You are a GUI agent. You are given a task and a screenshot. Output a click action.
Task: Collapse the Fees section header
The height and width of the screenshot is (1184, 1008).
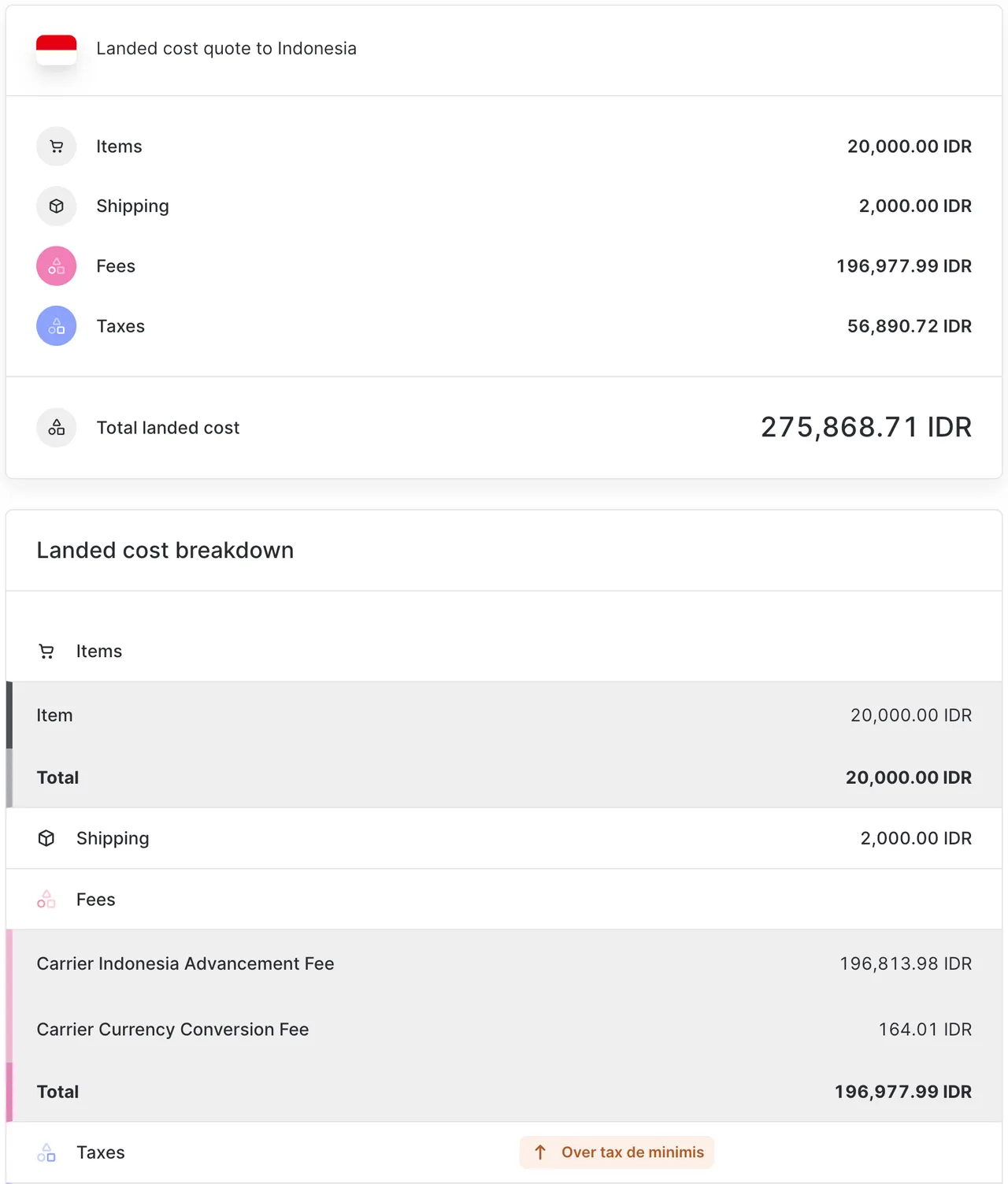(95, 900)
